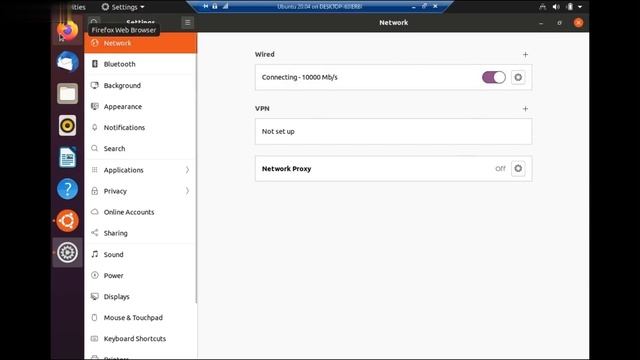Open Search settings panel
The width and height of the screenshot is (640, 360).
coord(140,149)
